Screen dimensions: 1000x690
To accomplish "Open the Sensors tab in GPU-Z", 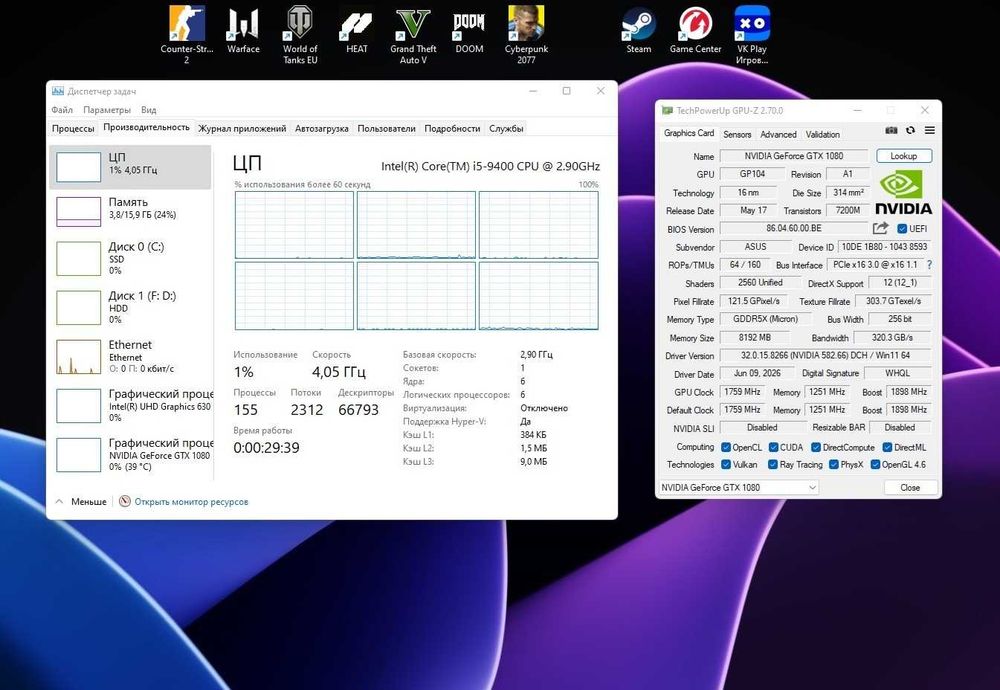I will (737, 134).
